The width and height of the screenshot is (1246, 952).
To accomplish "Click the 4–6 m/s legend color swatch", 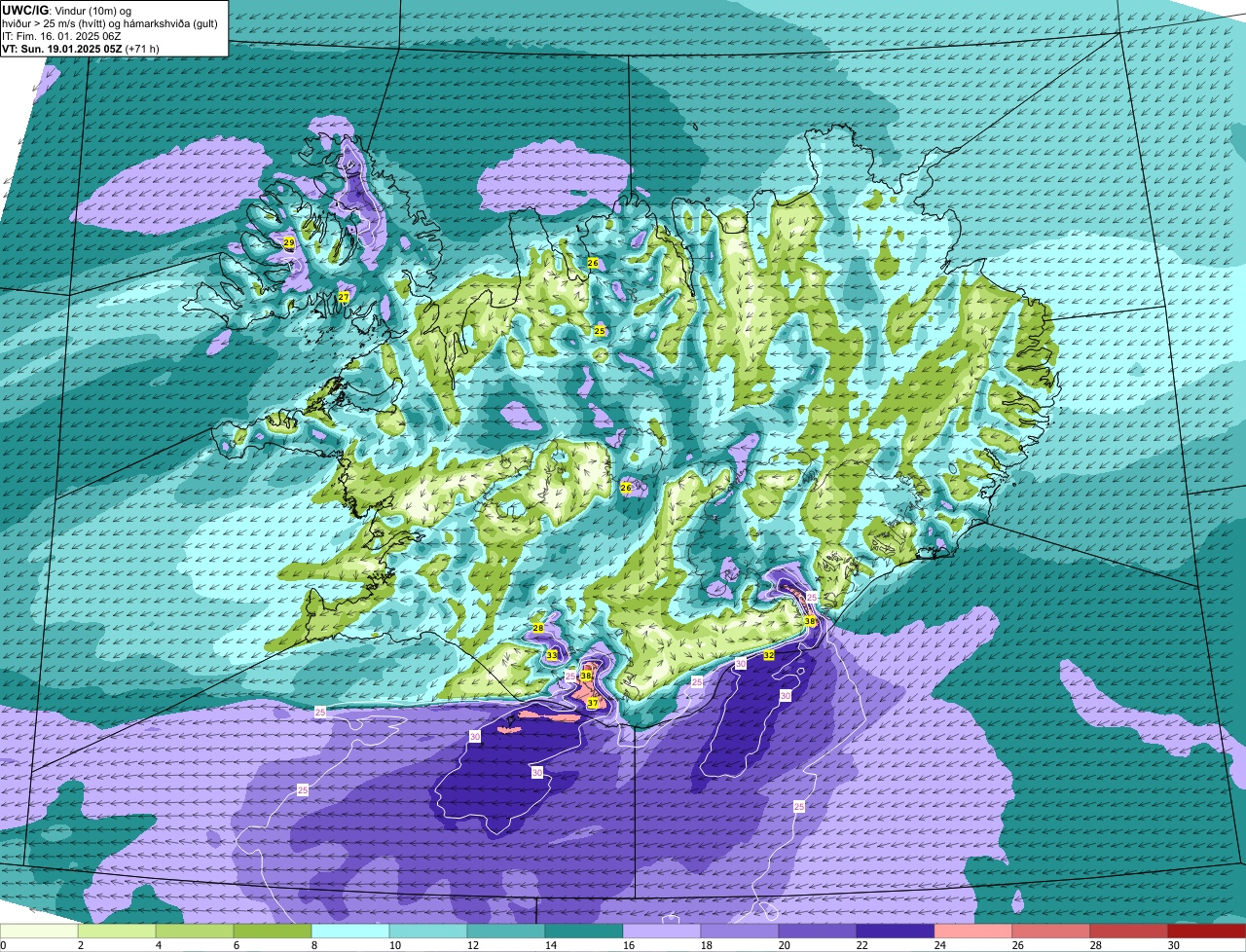I will point(195,931).
